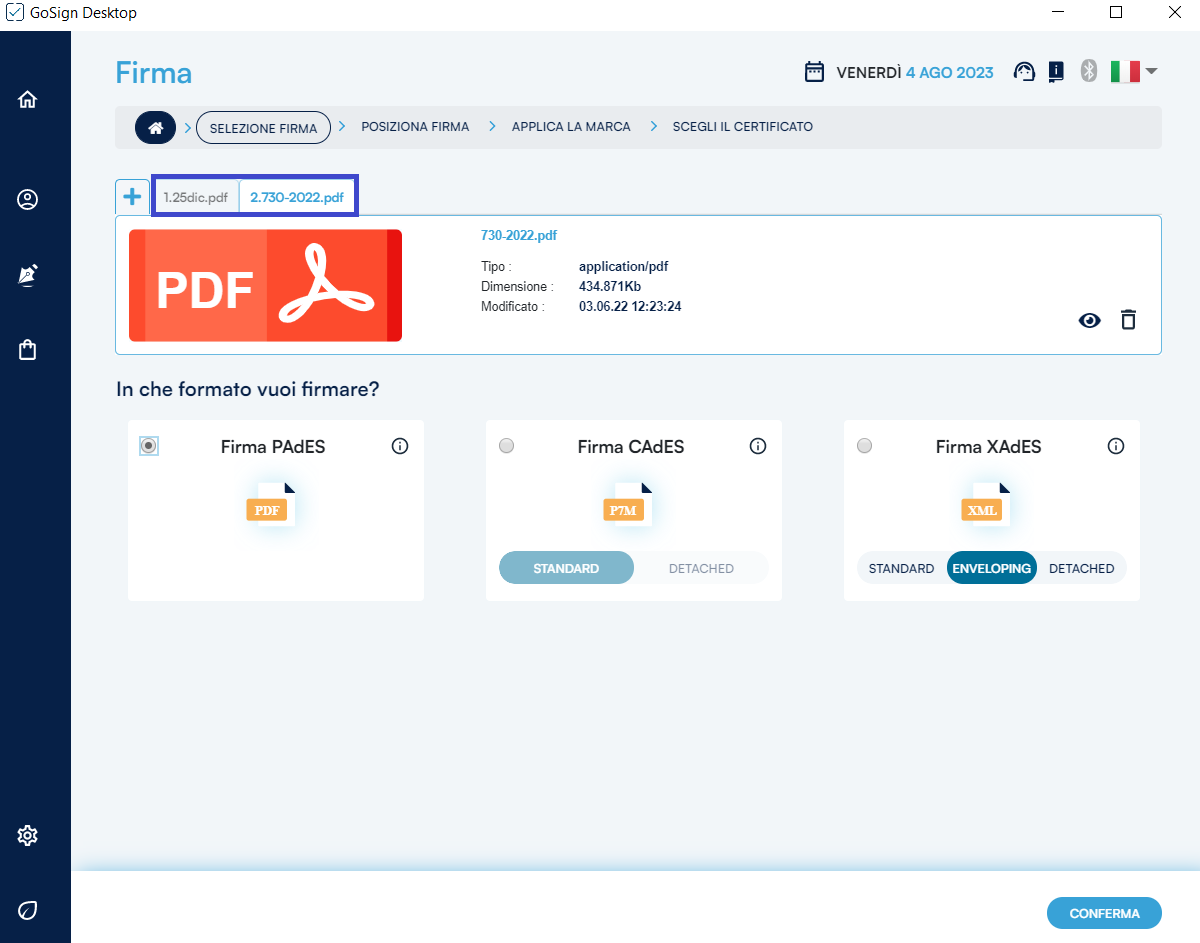The image size is (1200, 943).
Task: Choose DETACHED option under Firma CAdES
Action: point(701,568)
